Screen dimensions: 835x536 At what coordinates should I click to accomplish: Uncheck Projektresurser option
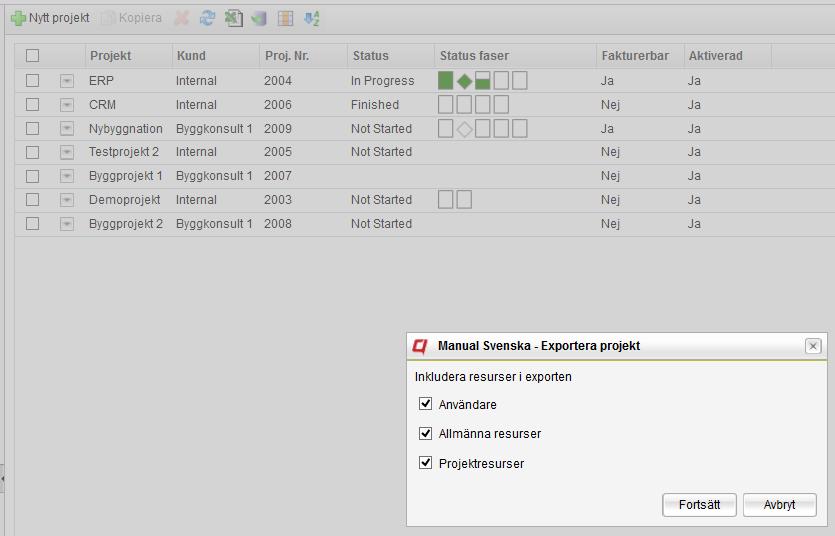pyautogui.click(x=425, y=463)
